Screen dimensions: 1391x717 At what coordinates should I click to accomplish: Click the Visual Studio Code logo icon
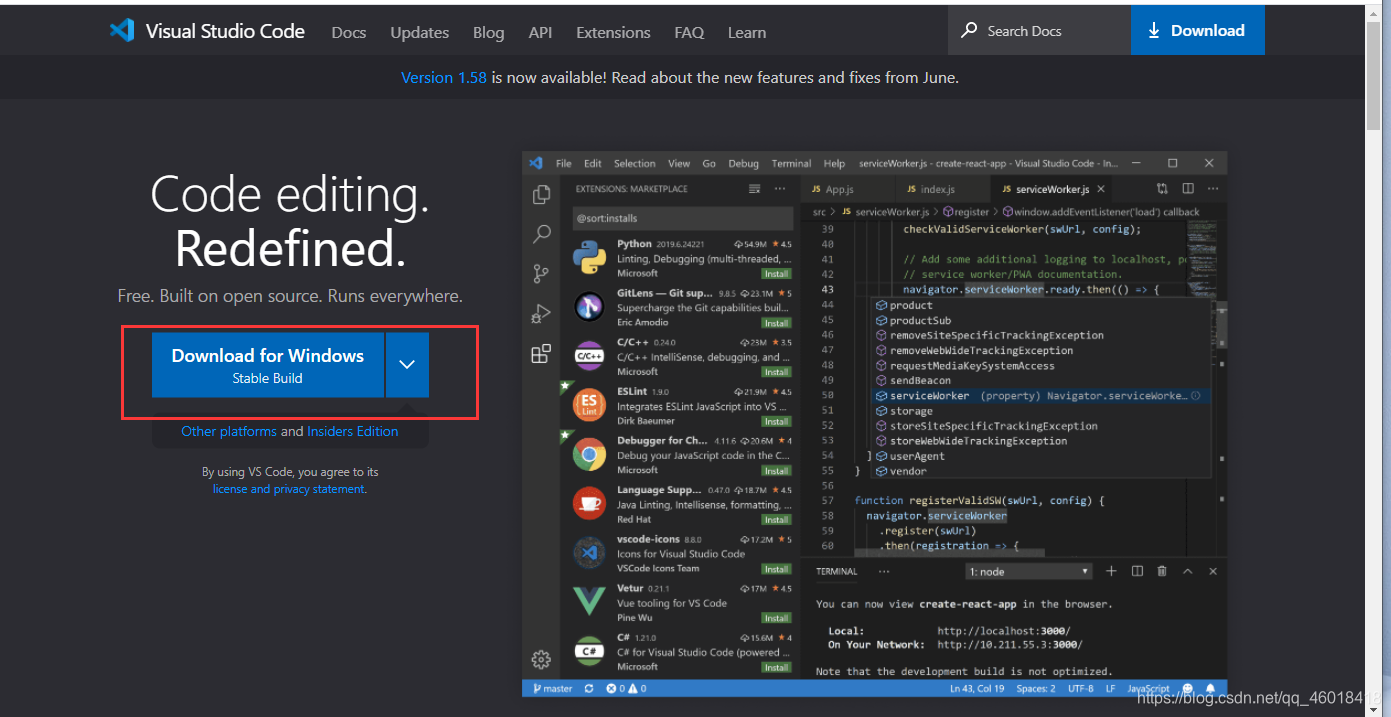tap(122, 30)
